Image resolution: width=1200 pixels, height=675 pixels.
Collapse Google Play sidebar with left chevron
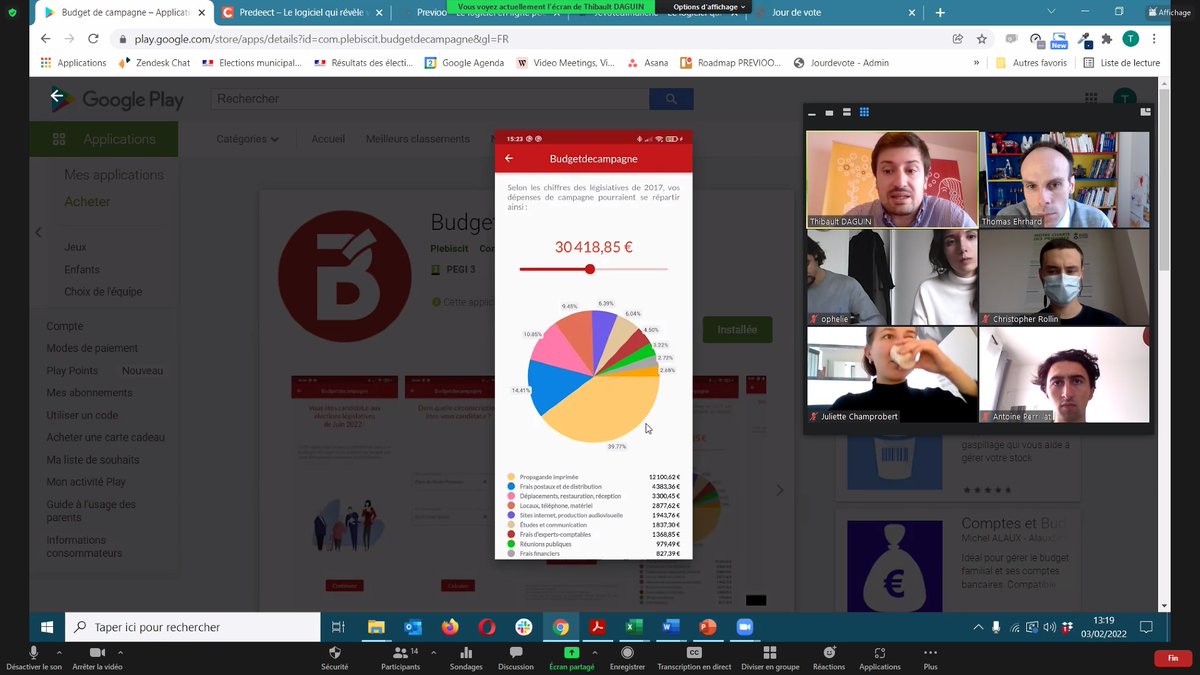point(38,232)
